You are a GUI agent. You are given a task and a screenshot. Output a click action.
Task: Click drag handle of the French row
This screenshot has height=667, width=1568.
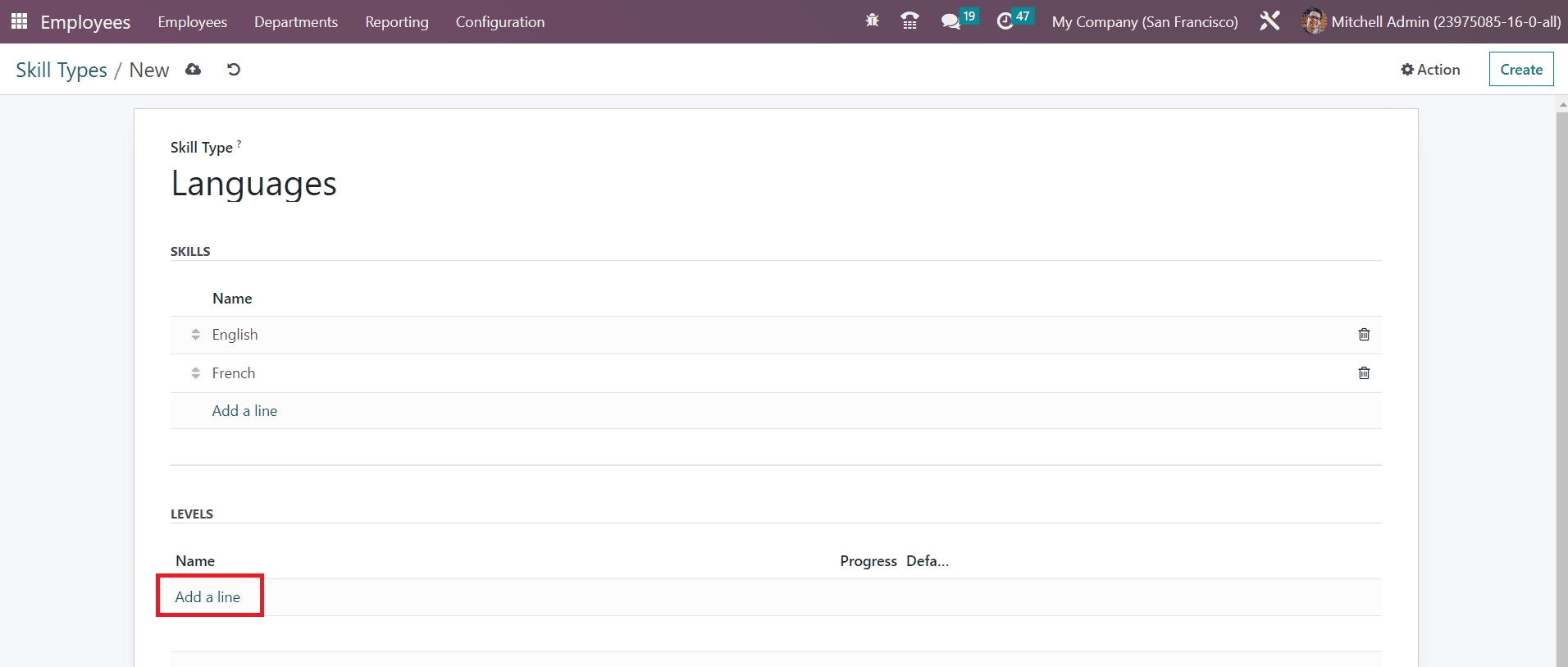click(195, 373)
